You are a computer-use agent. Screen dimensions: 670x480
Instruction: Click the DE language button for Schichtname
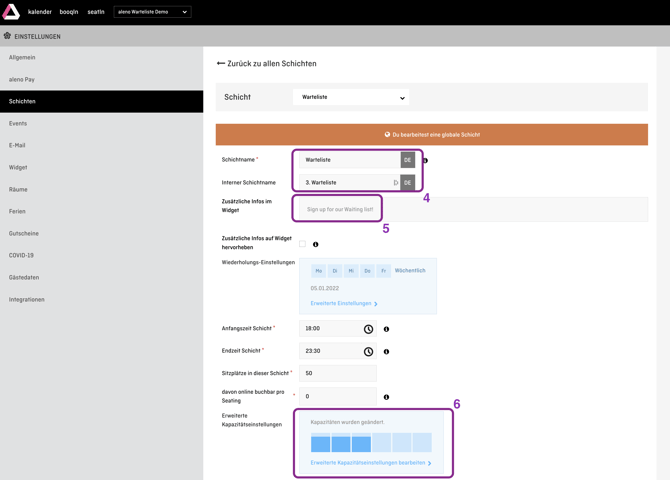[x=408, y=160]
